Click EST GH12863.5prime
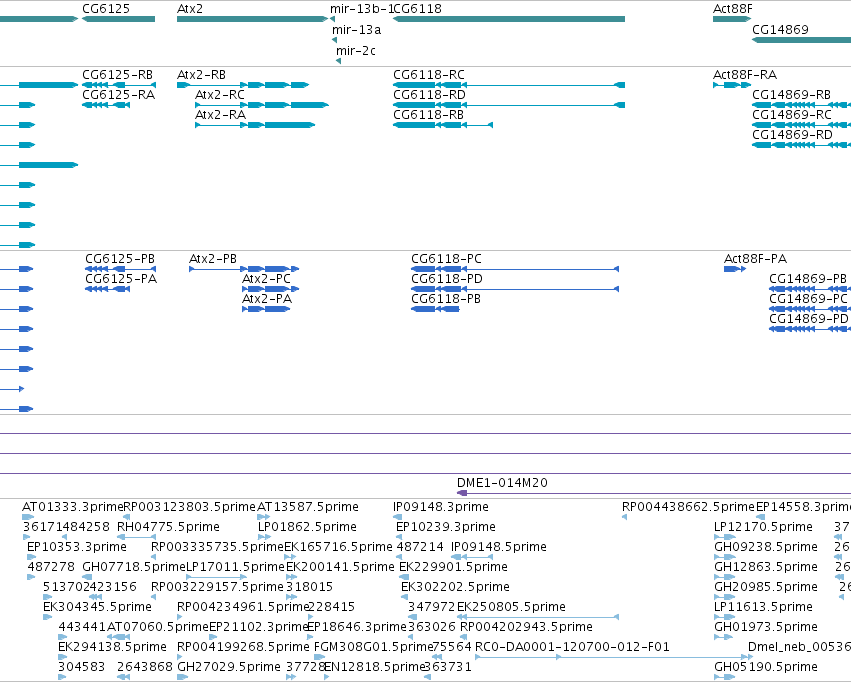The width and height of the screenshot is (851, 682). point(766,566)
